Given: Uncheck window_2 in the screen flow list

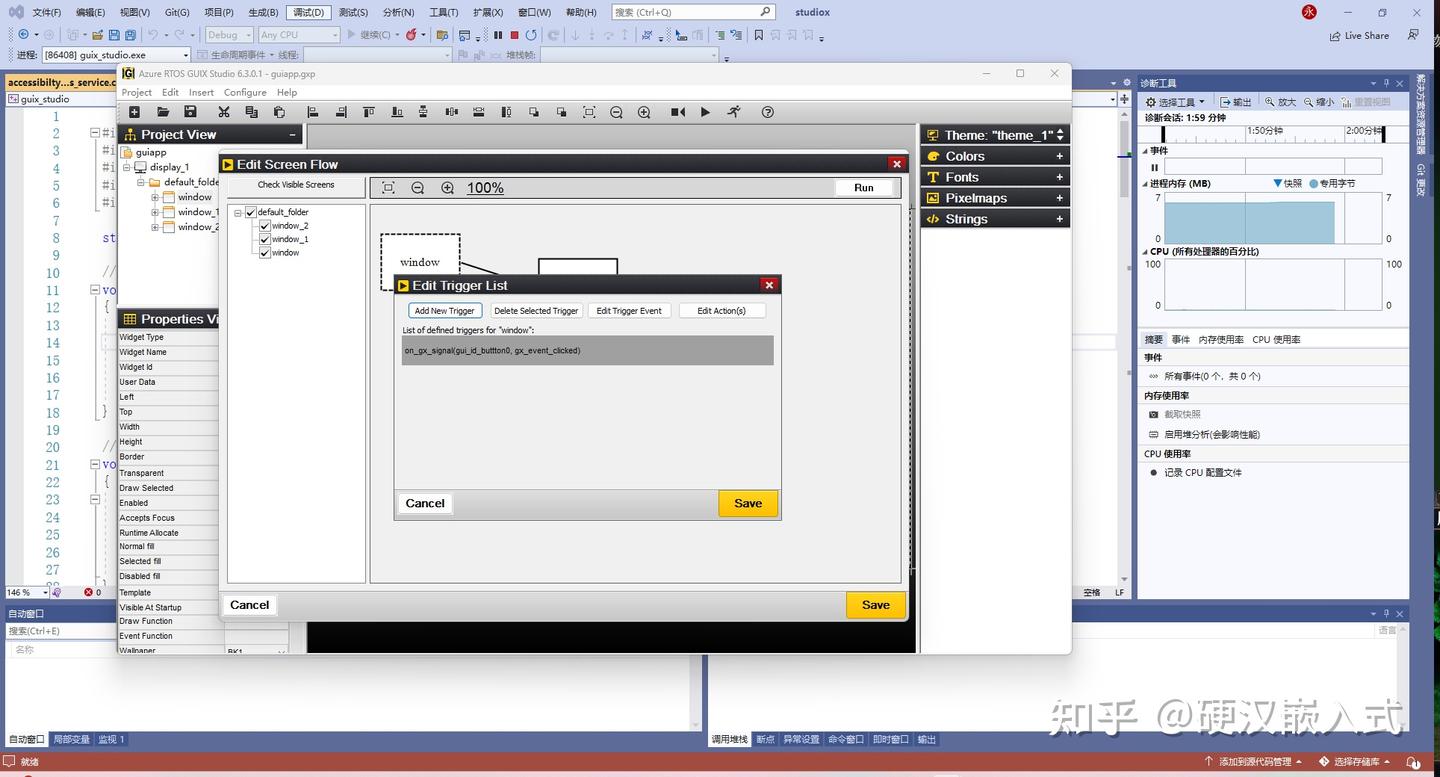Looking at the screenshot, I should coord(264,225).
